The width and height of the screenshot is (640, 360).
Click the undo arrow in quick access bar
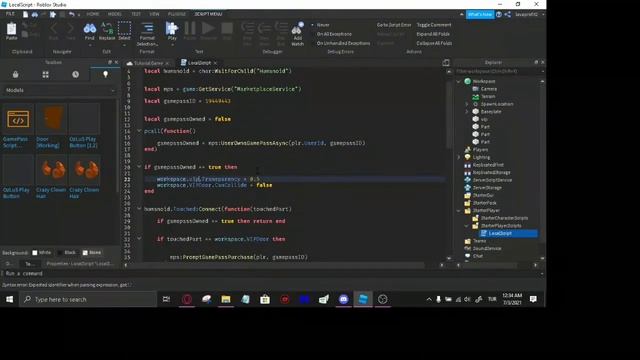[x=72, y=14]
